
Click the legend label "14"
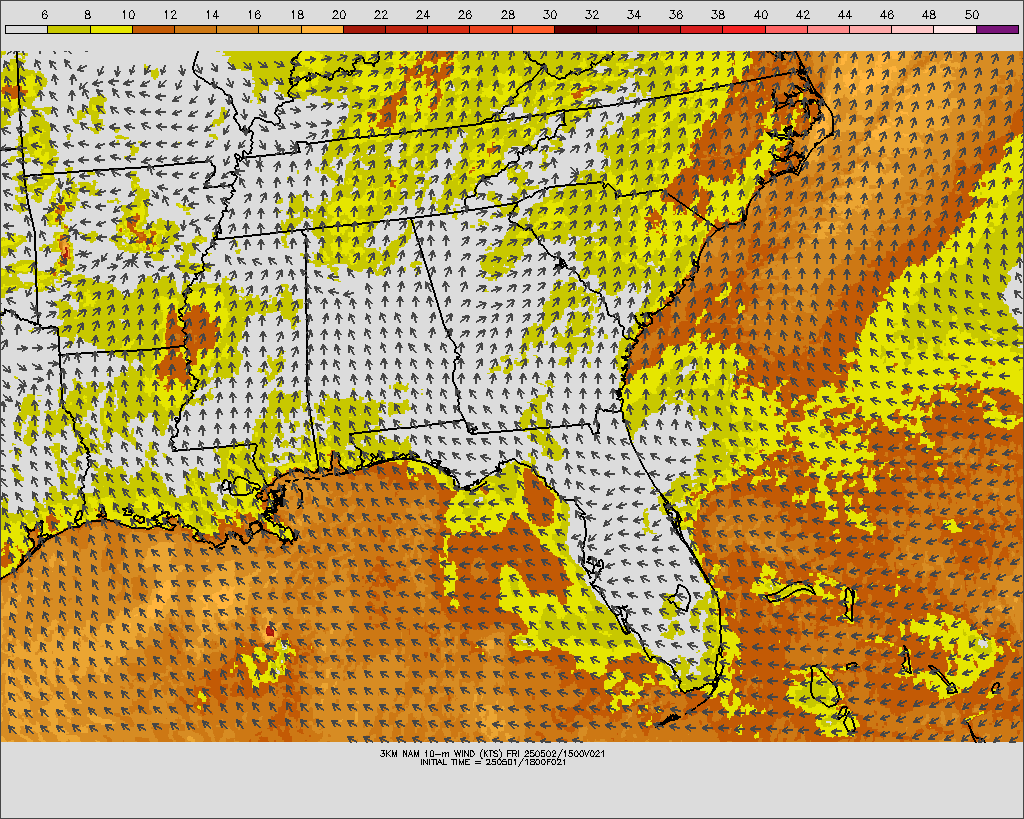pos(212,15)
